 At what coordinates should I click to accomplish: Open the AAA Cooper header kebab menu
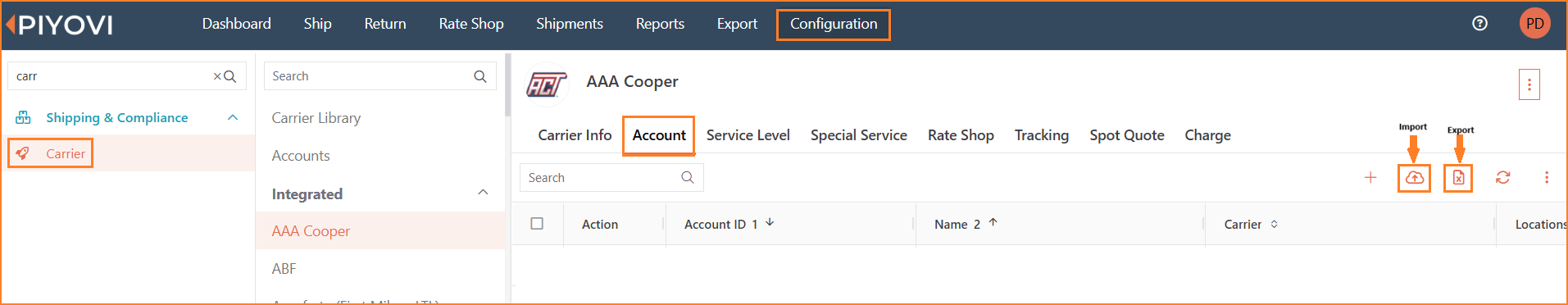[x=1529, y=84]
